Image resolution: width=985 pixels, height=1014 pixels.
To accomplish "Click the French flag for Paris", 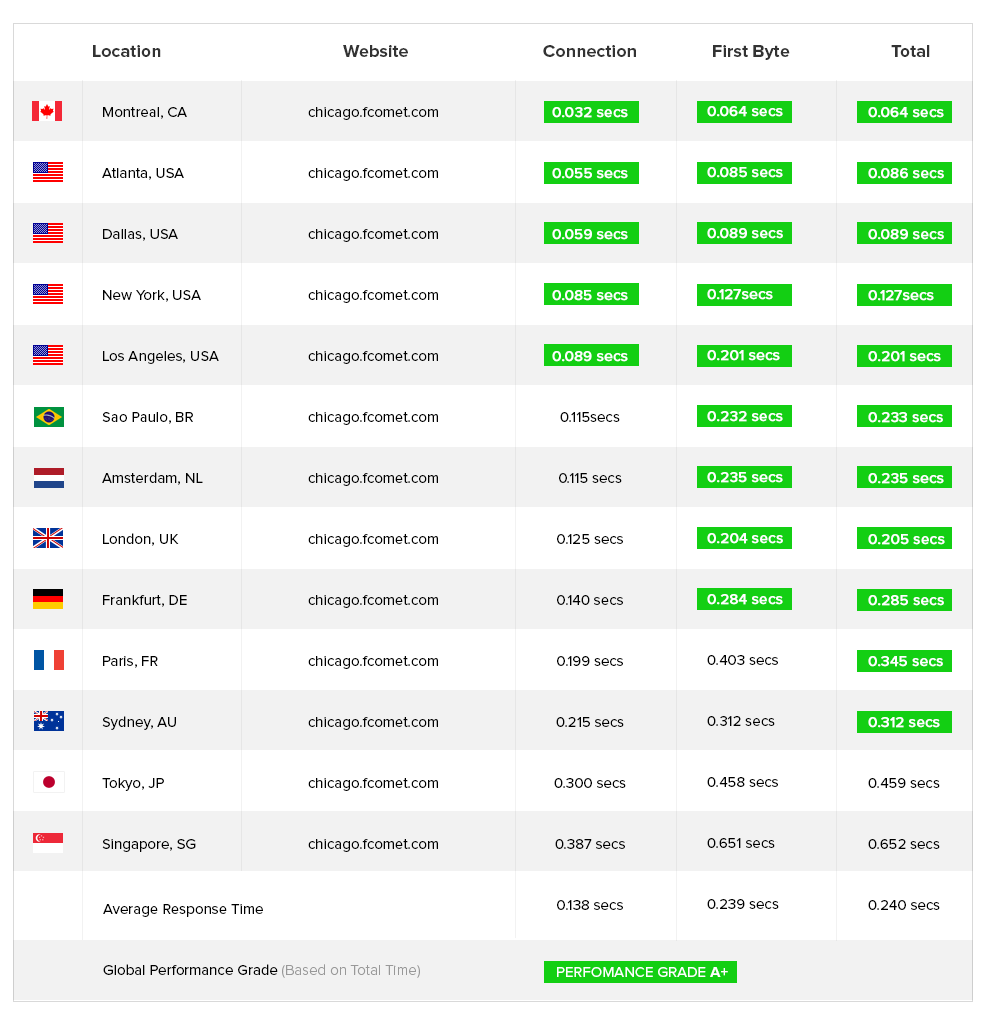I will 49,660.
